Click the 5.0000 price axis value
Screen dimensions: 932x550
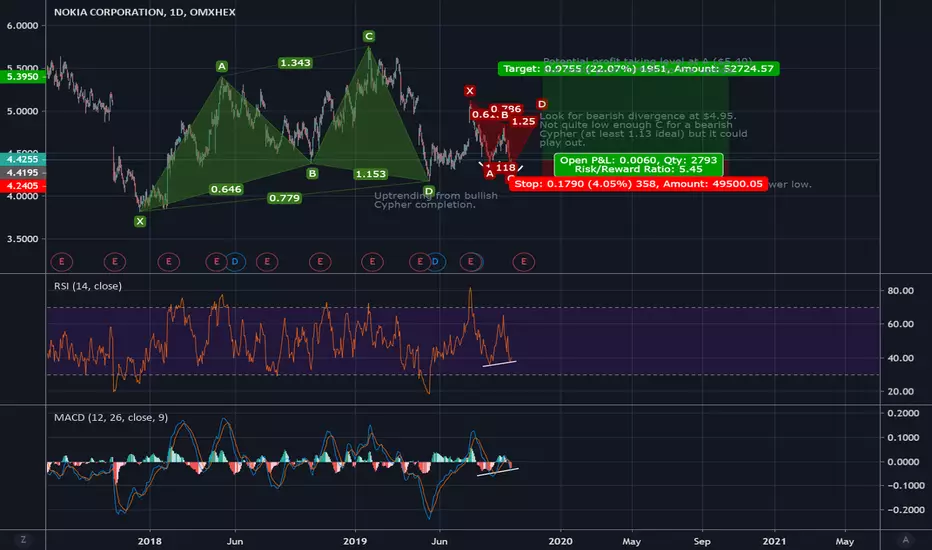pos(23,111)
